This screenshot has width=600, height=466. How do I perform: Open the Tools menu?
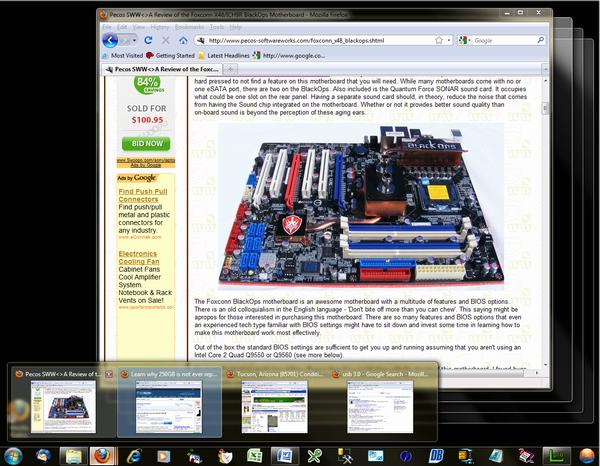217,27
